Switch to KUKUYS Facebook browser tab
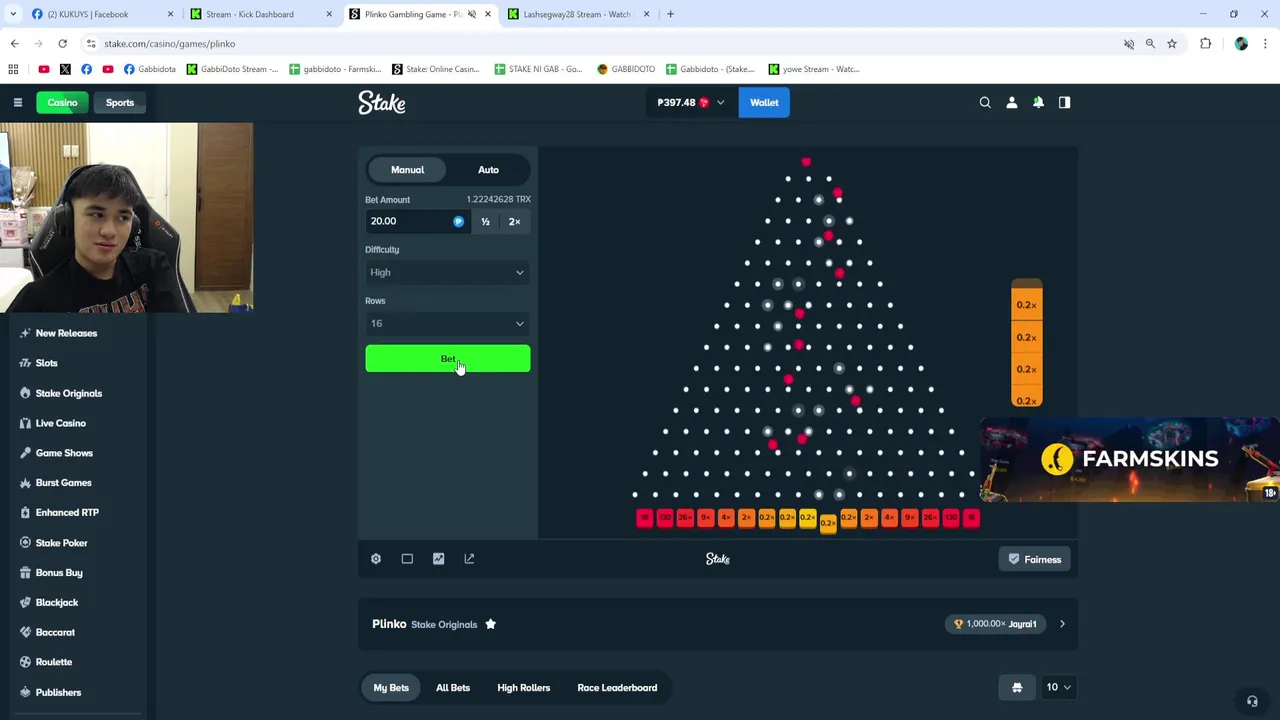The width and height of the screenshot is (1280, 720). [x=102, y=14]
